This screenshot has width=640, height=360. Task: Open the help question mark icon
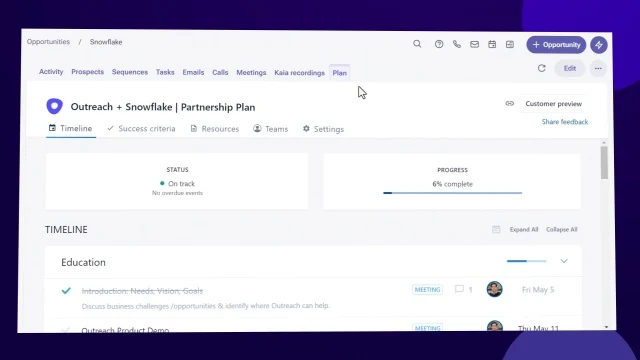coord(439,44)
